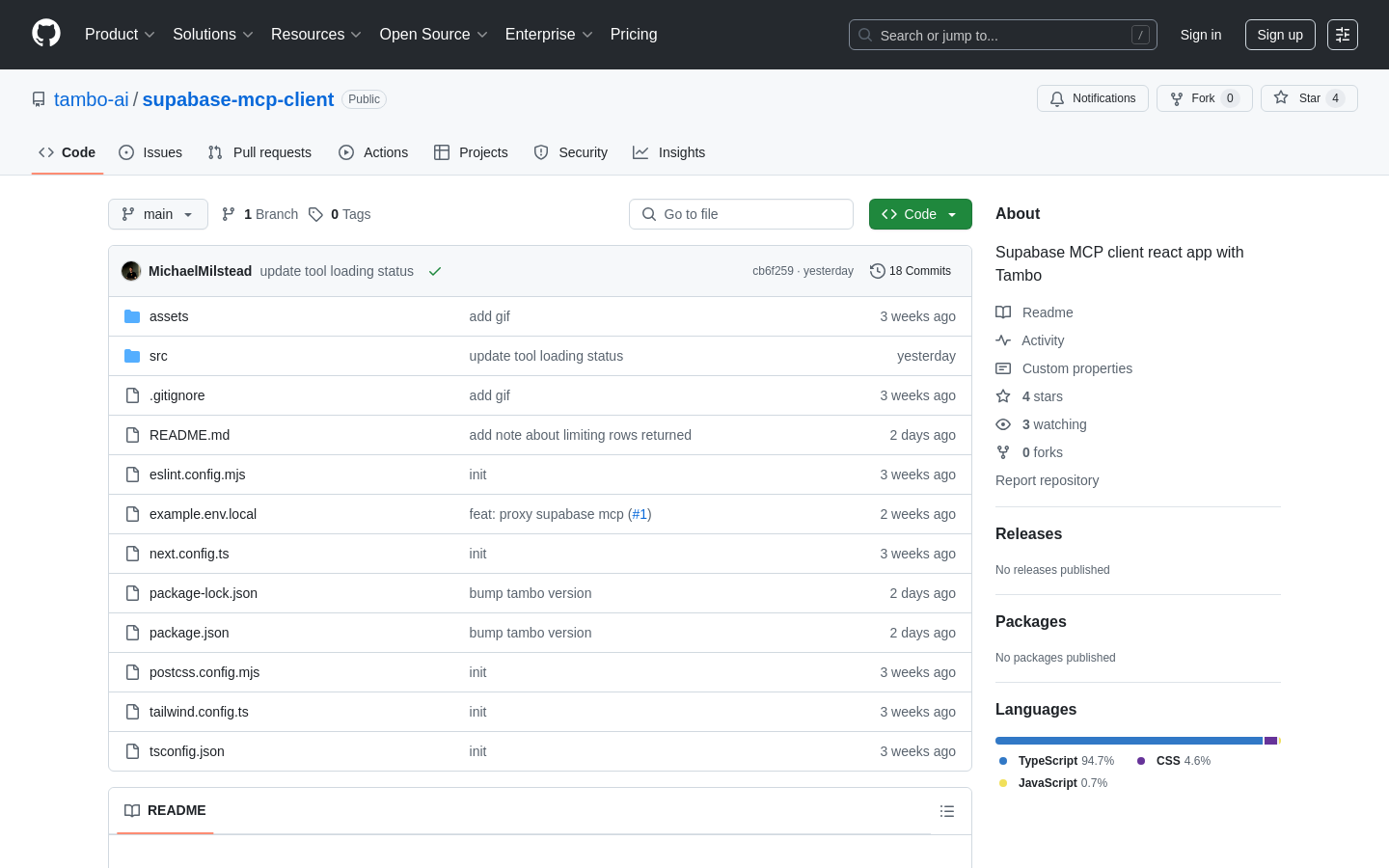Open the tambo-ai owner link
Image resolution: width=1389 pixels, height=868 pixels.
tap(91, 99)
